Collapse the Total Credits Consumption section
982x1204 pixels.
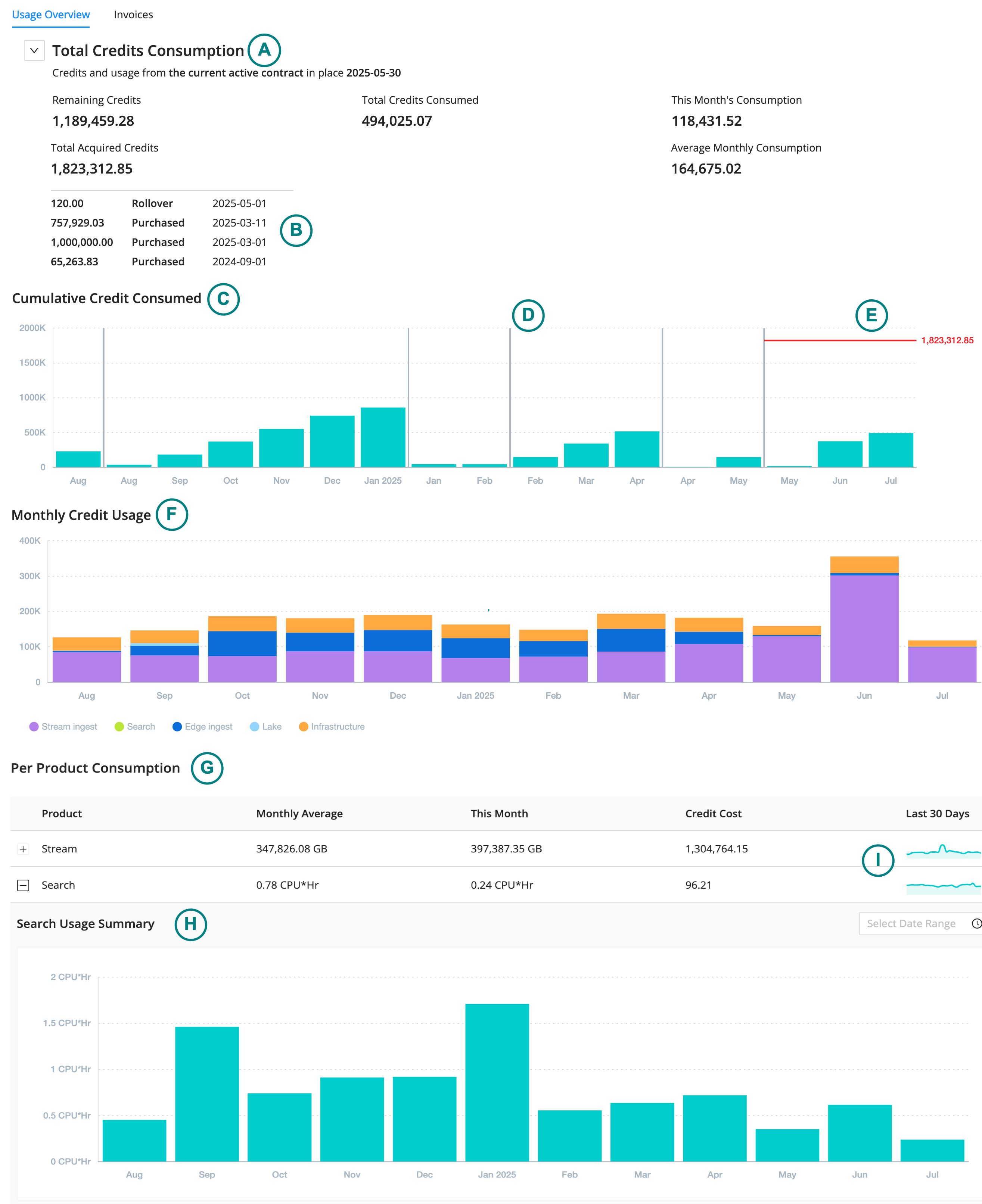pyautogui.click(x=34, y=50)
